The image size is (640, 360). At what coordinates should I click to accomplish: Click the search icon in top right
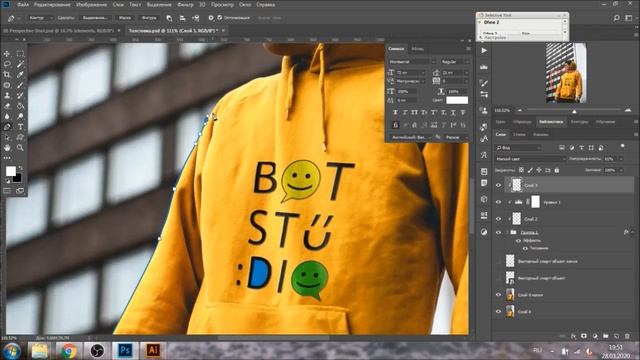[616, 18]
